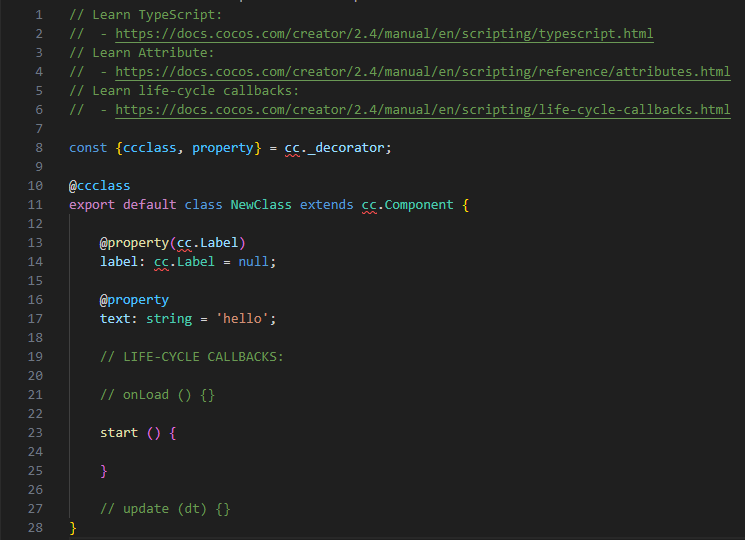This screenshot has width=745, height=540.
Task: Click 'label' variable name on line 14
Action: (x=119, y=262)
